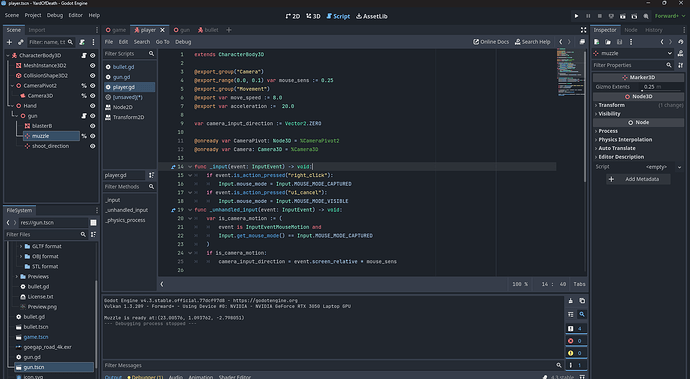
Task: Click the script editor vertical scrollbar
Action: click(585, 117)
